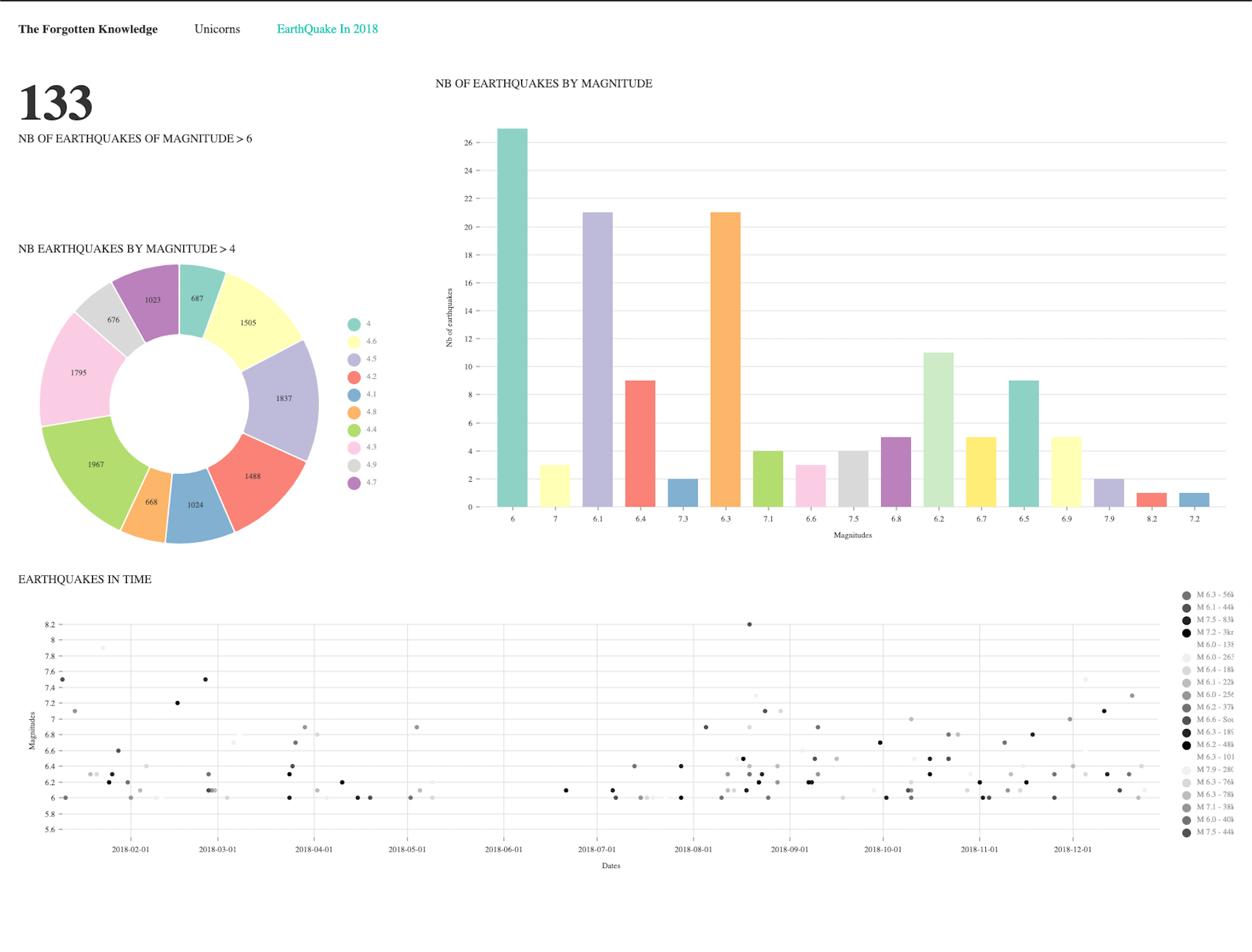This screenshot has height=952, width=1252.
Task: Open the EarthQuake In 2018 page
Action: coord(327,29)
